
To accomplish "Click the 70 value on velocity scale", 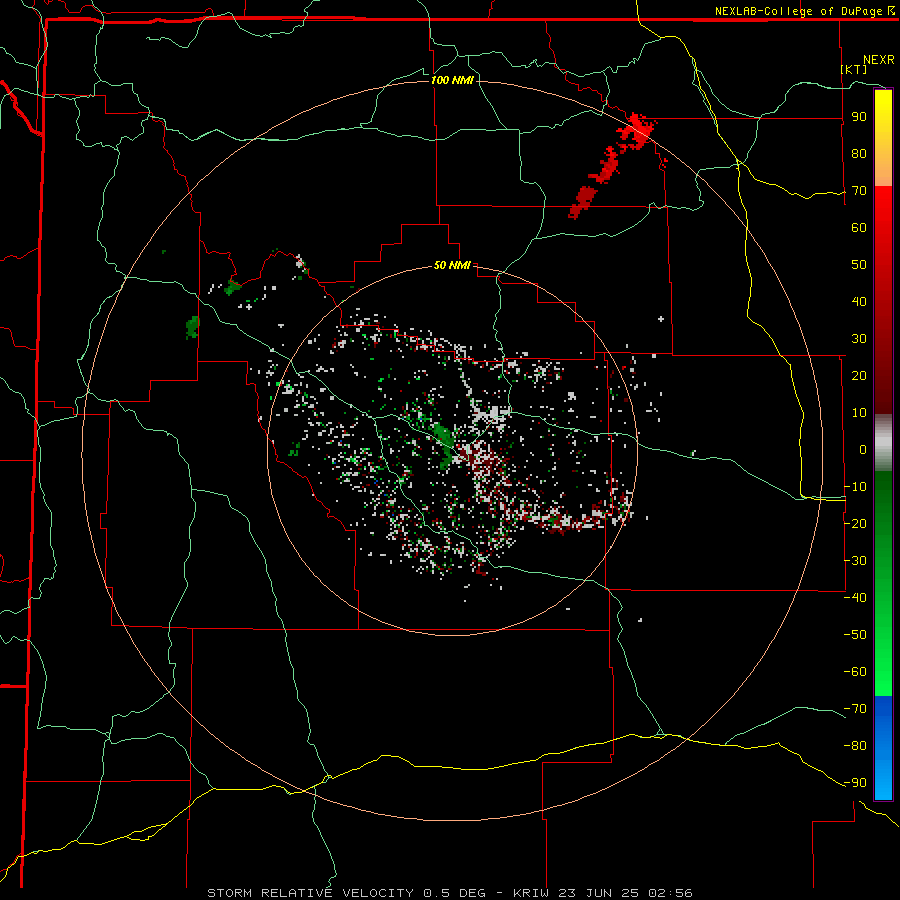I will [859, 191].
